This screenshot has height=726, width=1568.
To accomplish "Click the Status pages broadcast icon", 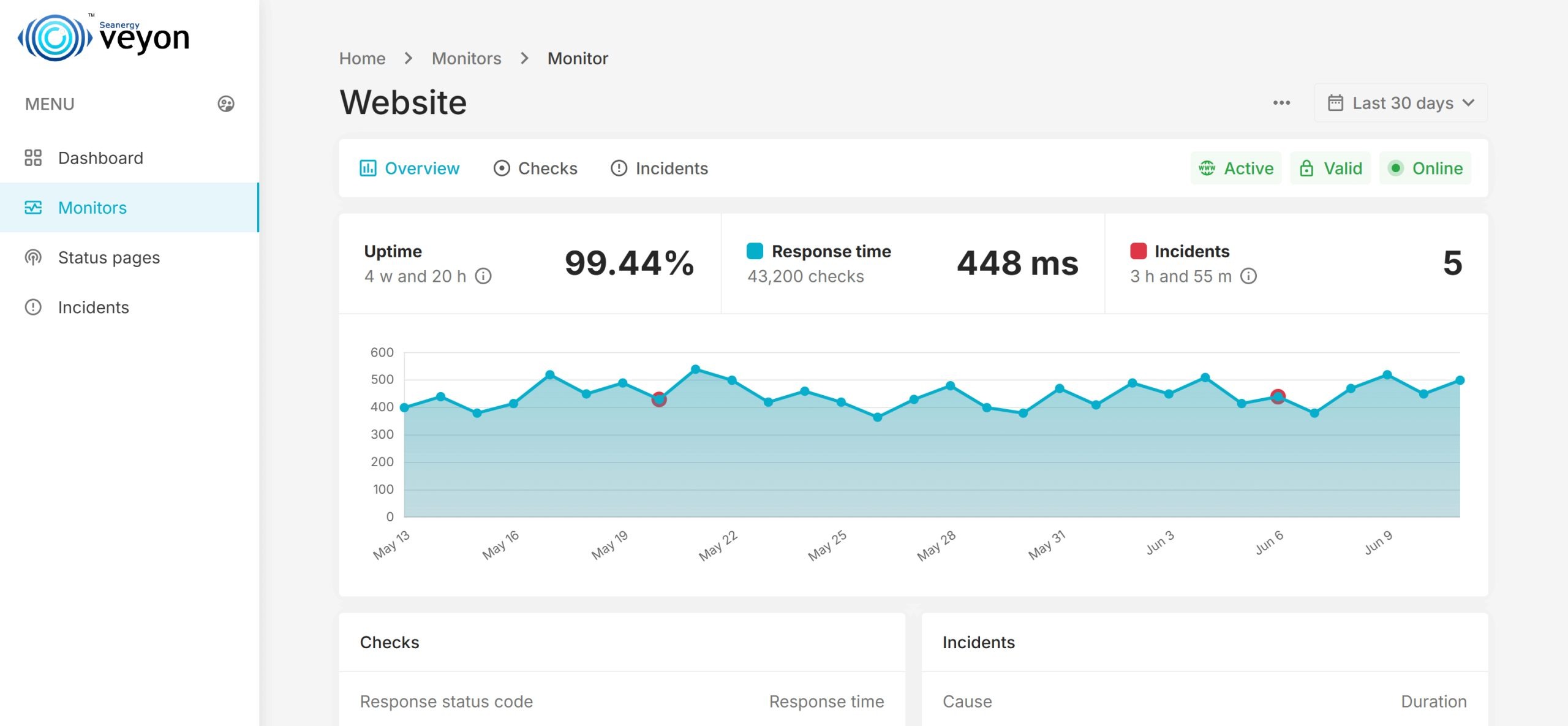I will (x=34, y=257).
